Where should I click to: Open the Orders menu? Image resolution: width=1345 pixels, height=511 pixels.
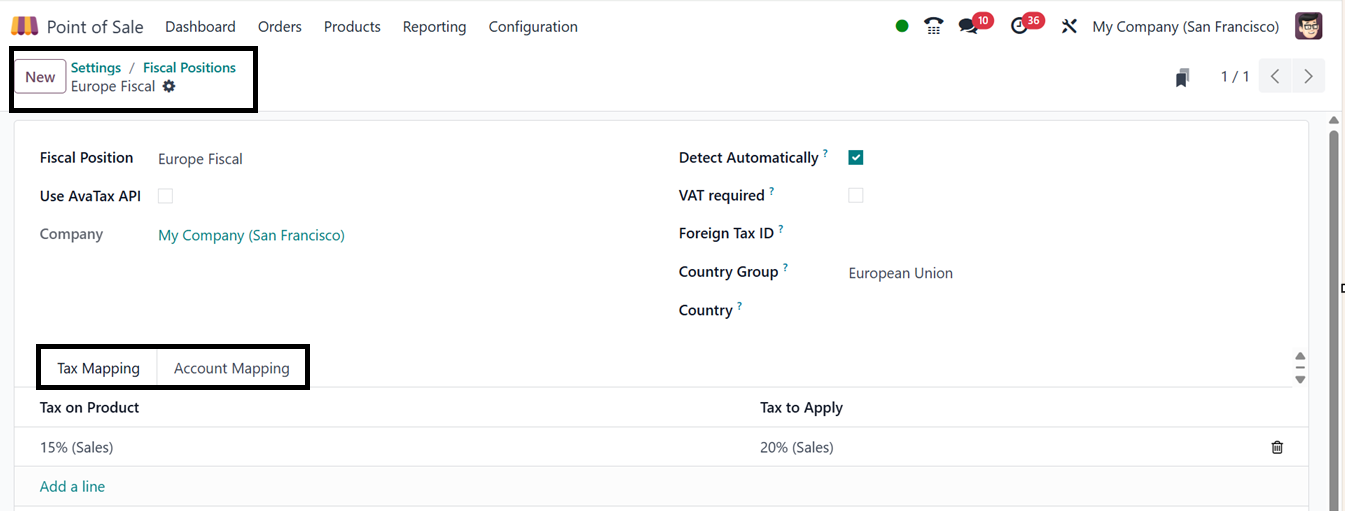click(x=280, y=27)
